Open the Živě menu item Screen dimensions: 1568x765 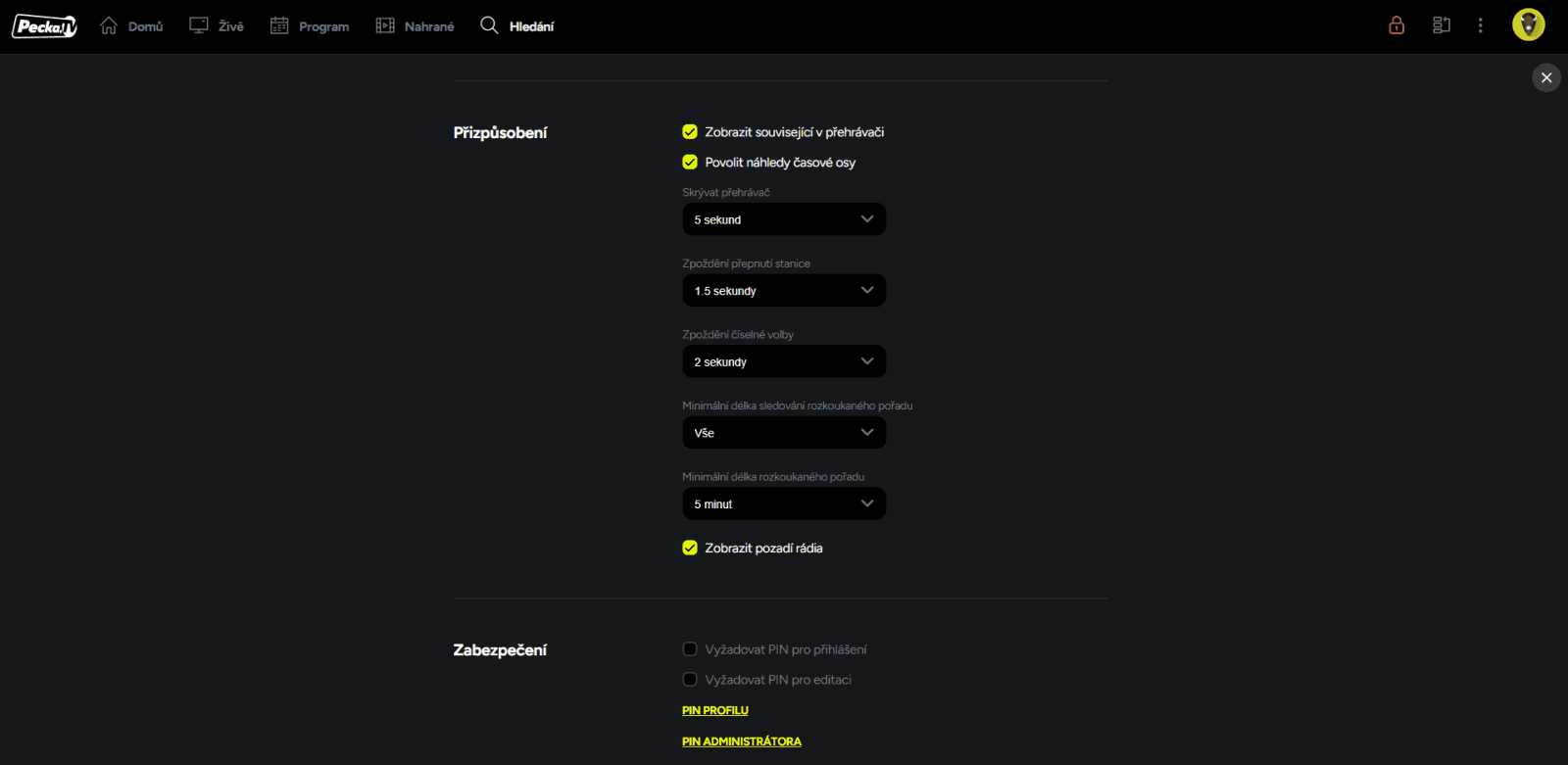231,26
